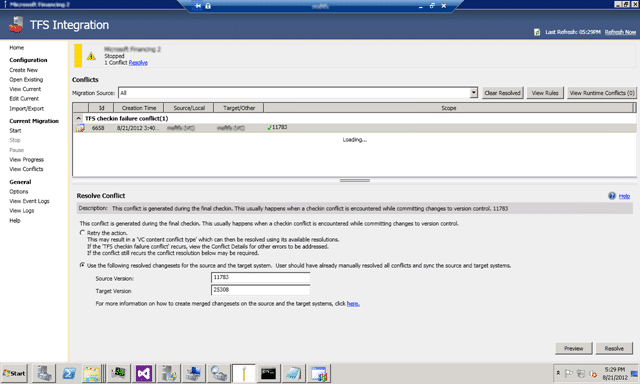This screenshot has width=640, height=384.
Task: Sort by the Id column header
Action: click(101, 108)
